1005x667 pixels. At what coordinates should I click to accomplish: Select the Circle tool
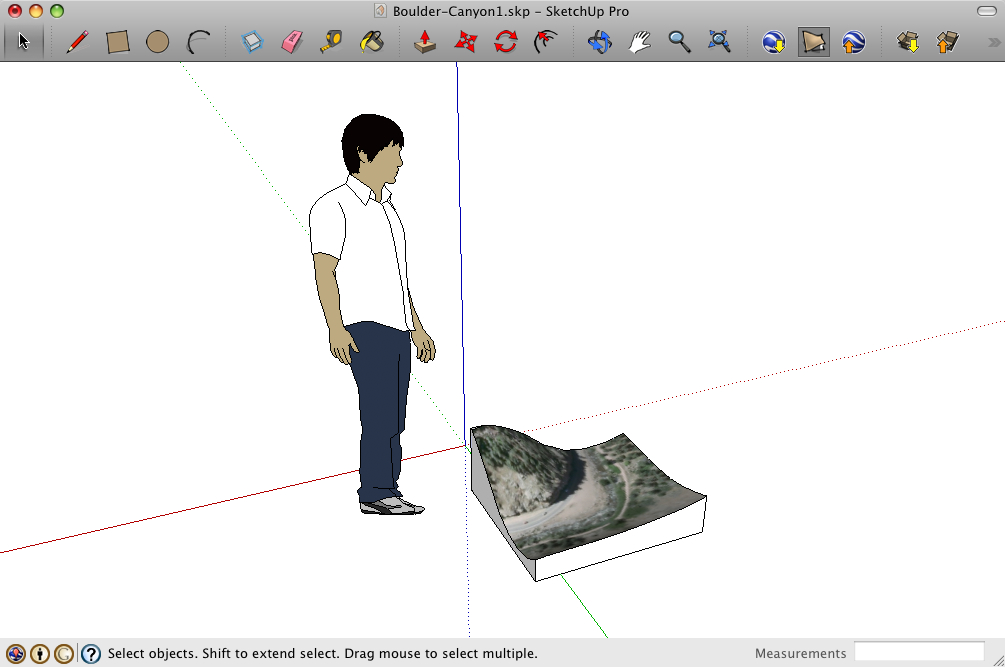(x=158, y=42)
